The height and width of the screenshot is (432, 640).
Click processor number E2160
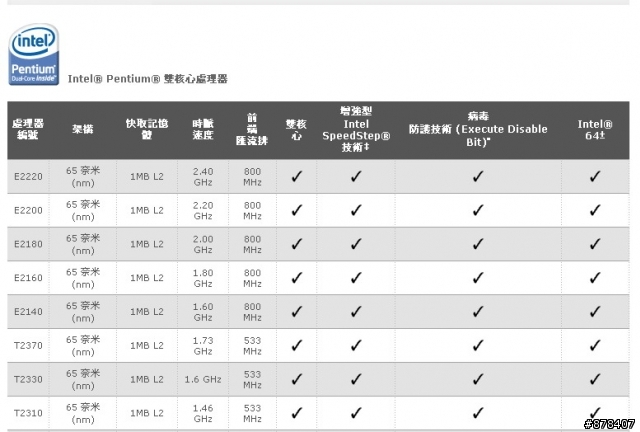pyautogui.click(x=28, y=278)
